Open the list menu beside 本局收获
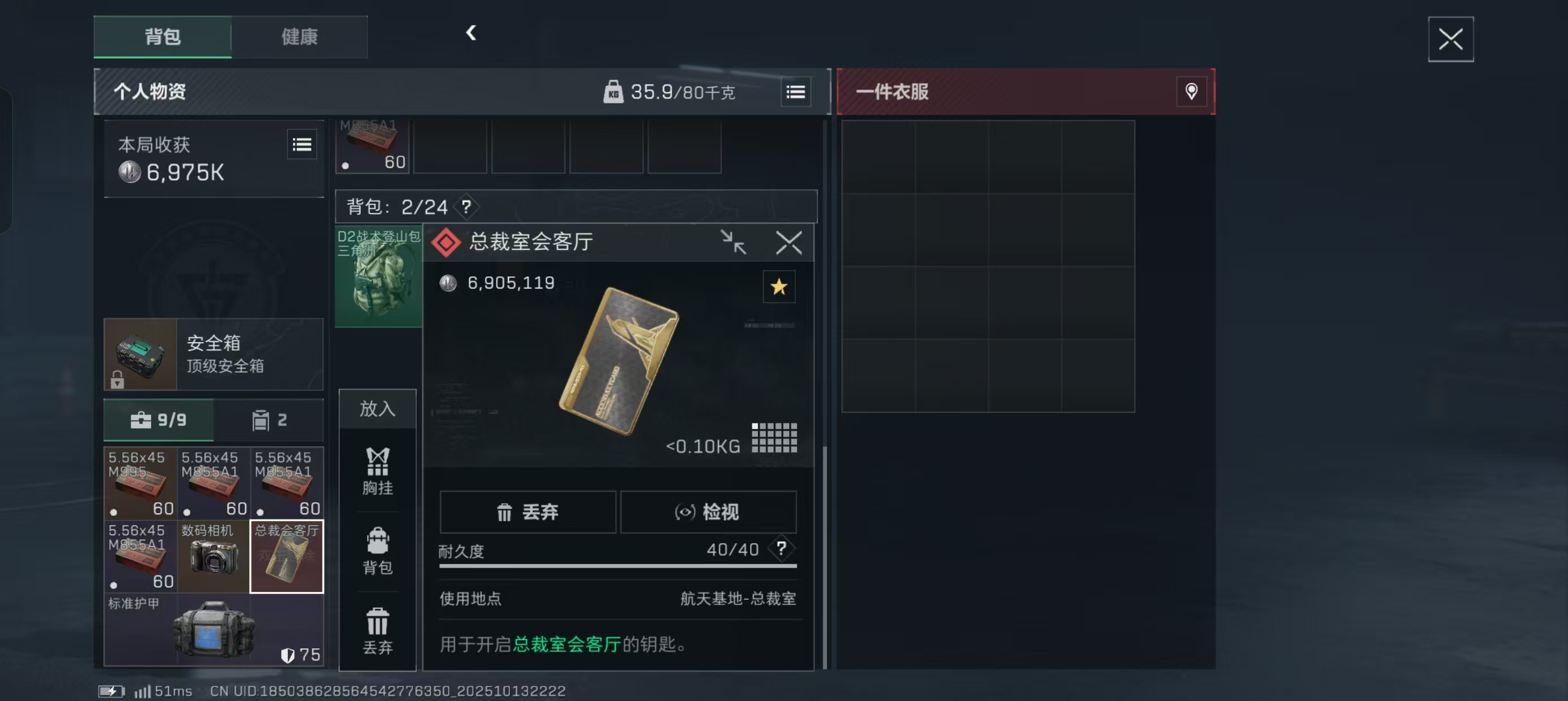The width and height of the screenshot is (1568, 701). (x=302, y=144)
